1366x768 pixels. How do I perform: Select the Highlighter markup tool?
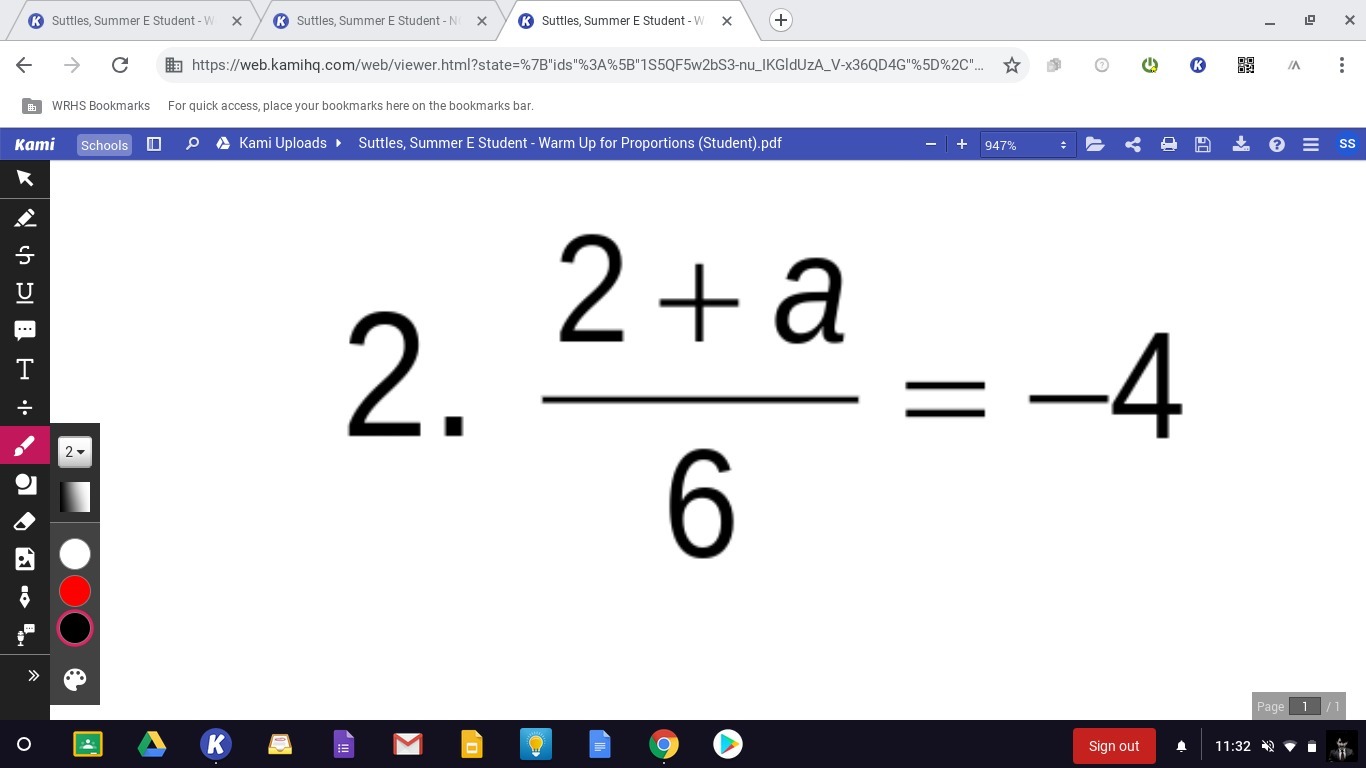tap(25, 217)
